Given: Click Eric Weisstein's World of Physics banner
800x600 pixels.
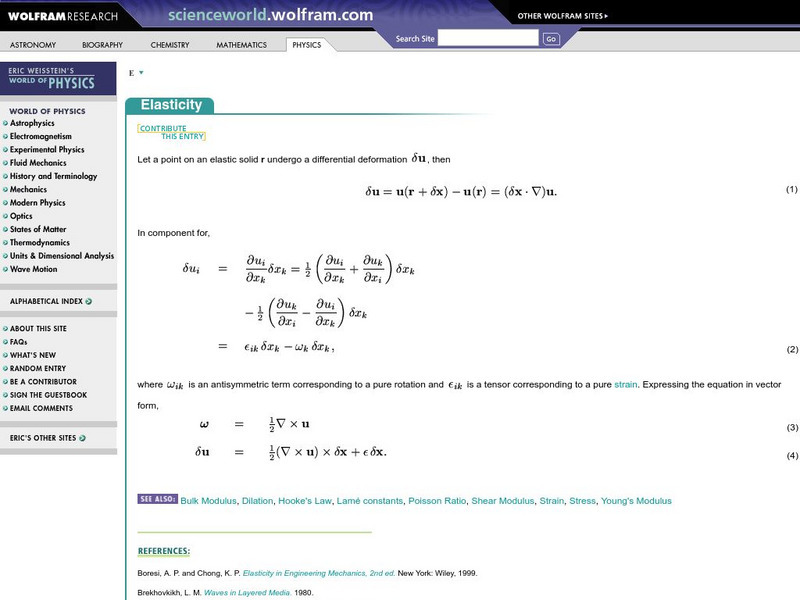Looking at the screenshot, I should [x=58, y=79].
